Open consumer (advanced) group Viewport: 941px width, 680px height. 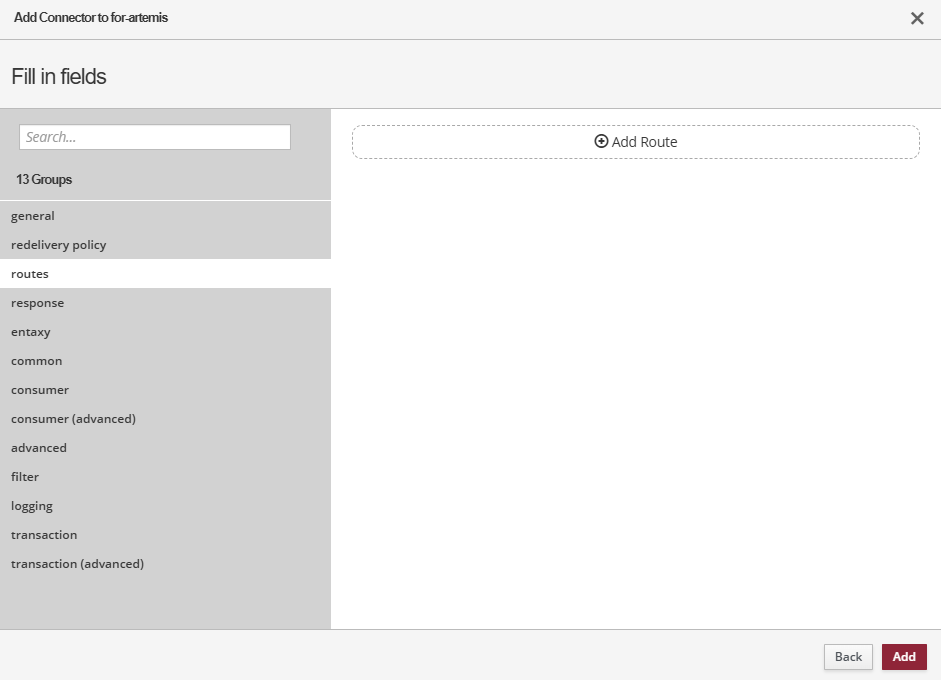[x=73, y=419]
